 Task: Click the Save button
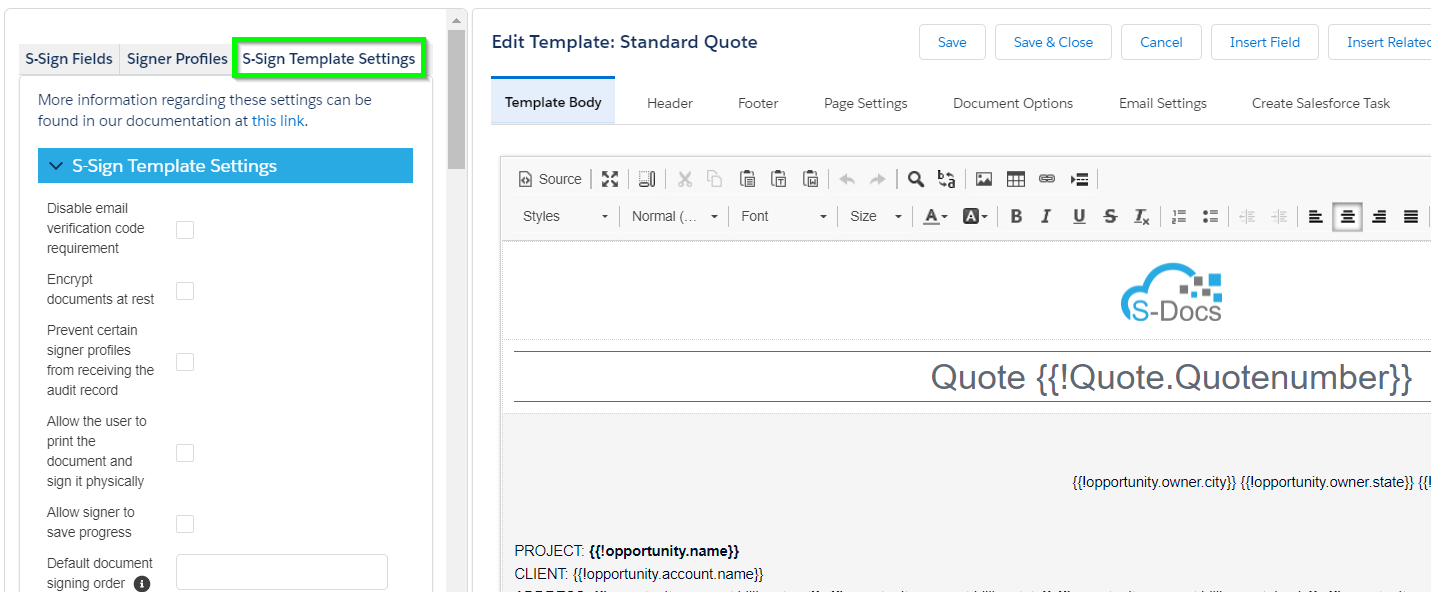[x=952, y=42]
